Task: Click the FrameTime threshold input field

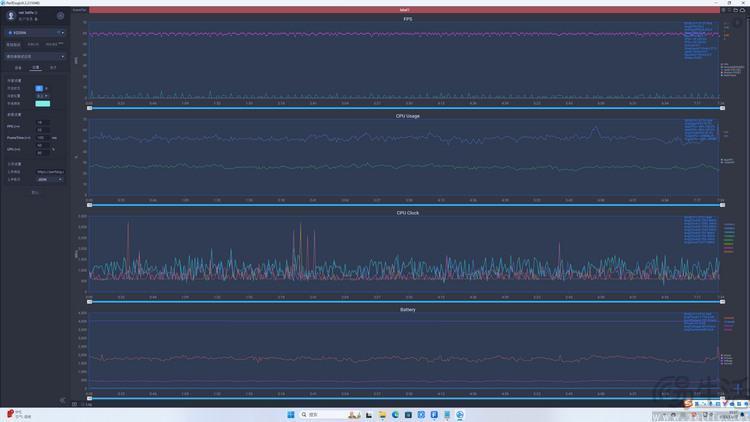Action: point(43,138)
